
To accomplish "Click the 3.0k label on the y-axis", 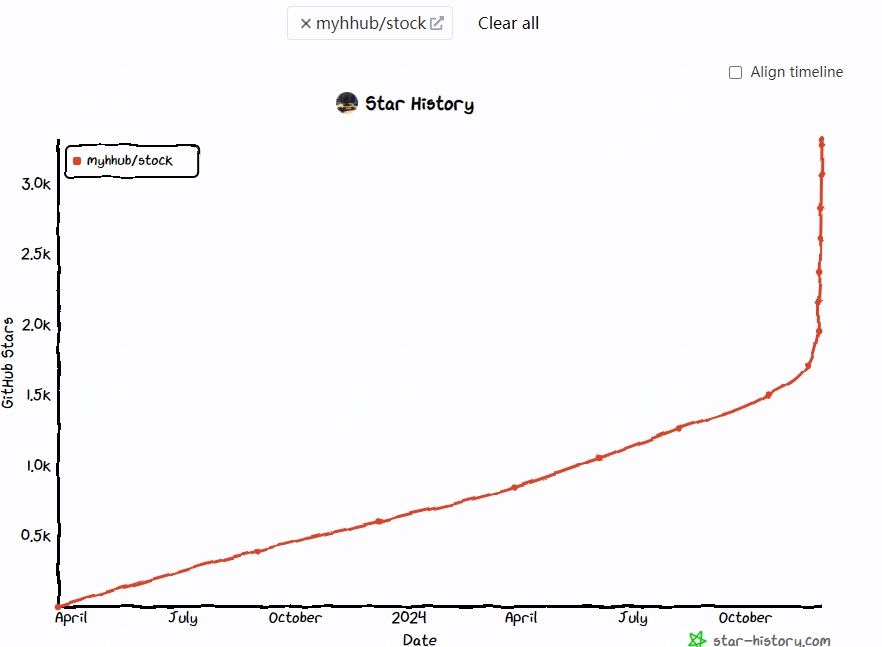I will point(36,183).
